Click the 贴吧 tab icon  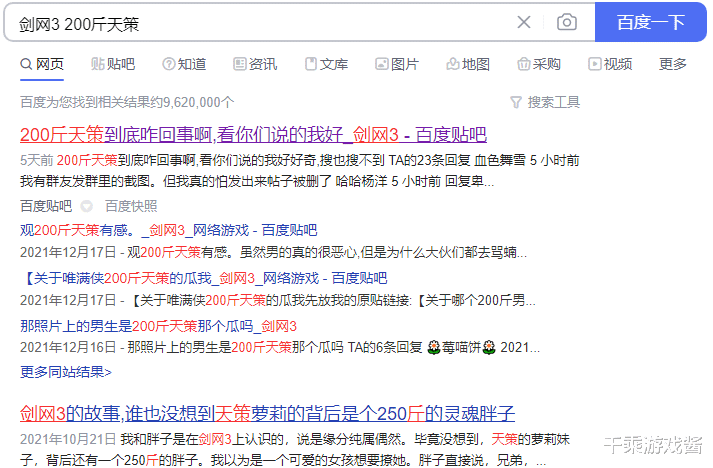[97, 64]
